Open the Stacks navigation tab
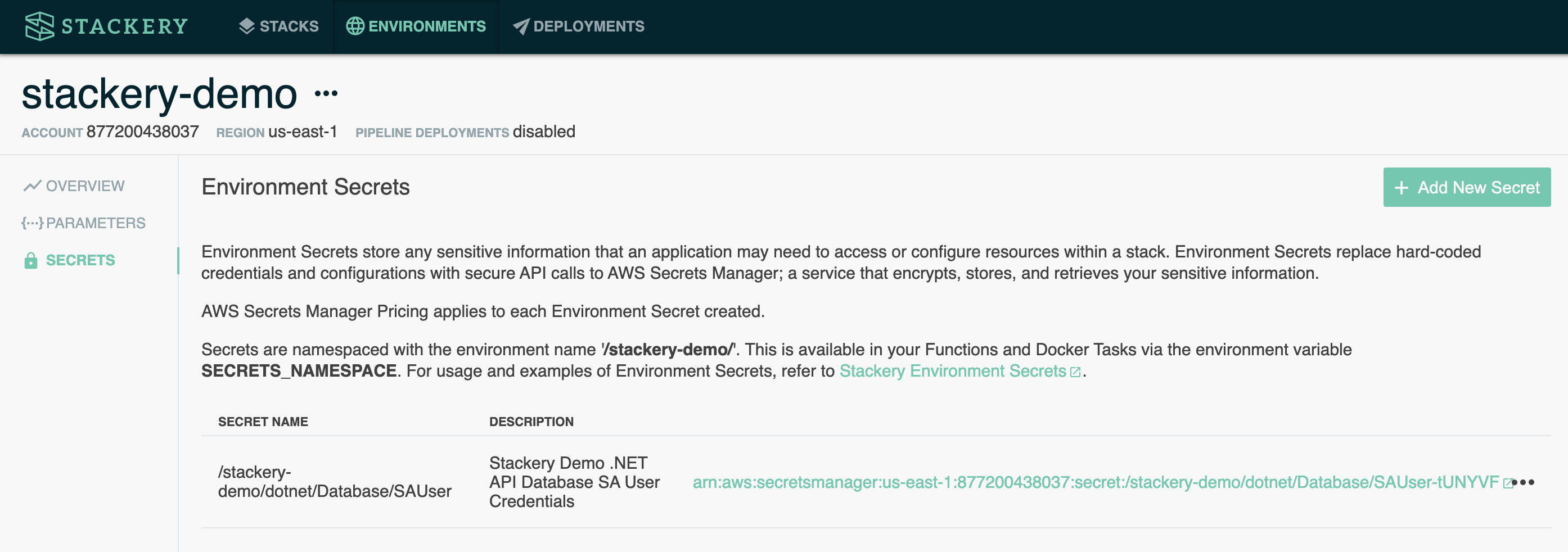This screenshot has height=552, width=1568. tap(279, 26)
